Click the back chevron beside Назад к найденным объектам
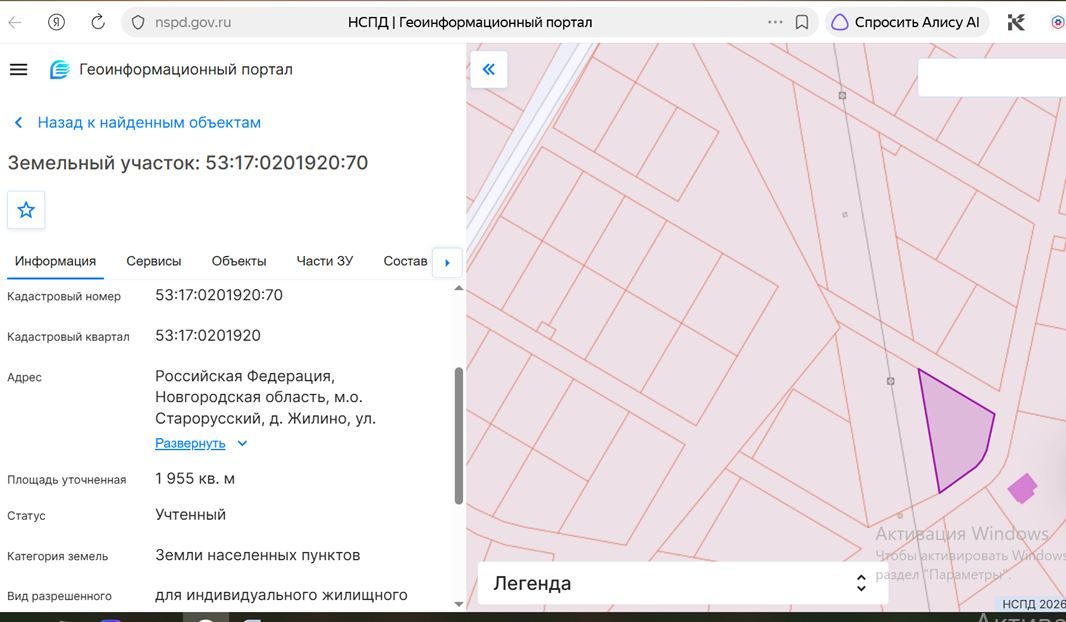The height and width of the screenshot is (622, 1066). pyautogui.click(x=18, y=123)
